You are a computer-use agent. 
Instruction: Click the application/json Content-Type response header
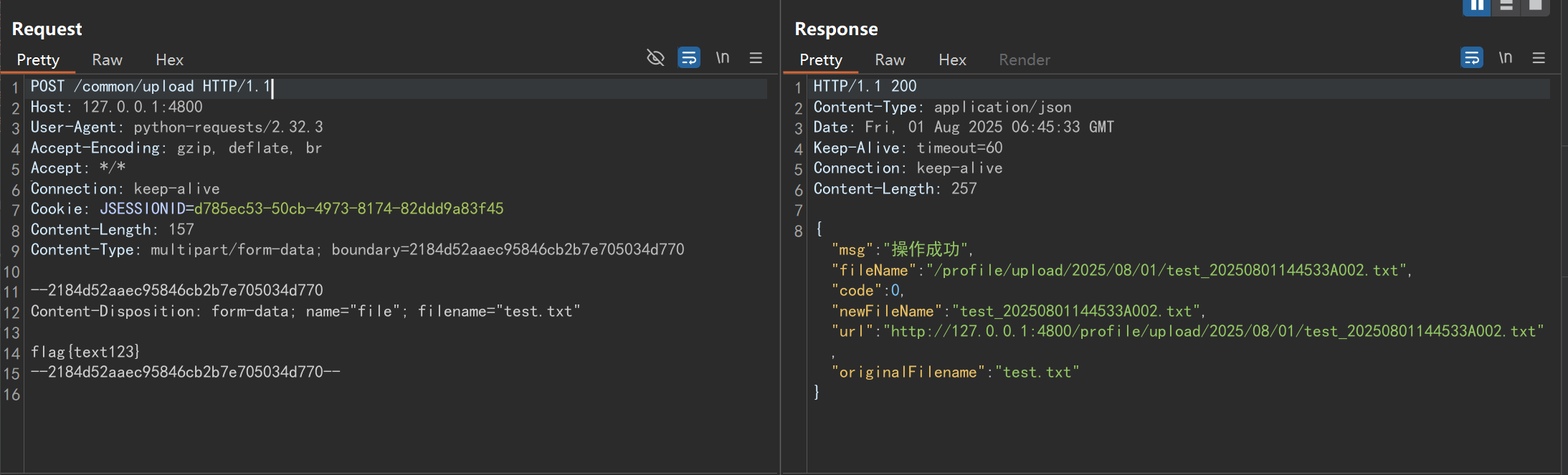(x=942, y=107)
